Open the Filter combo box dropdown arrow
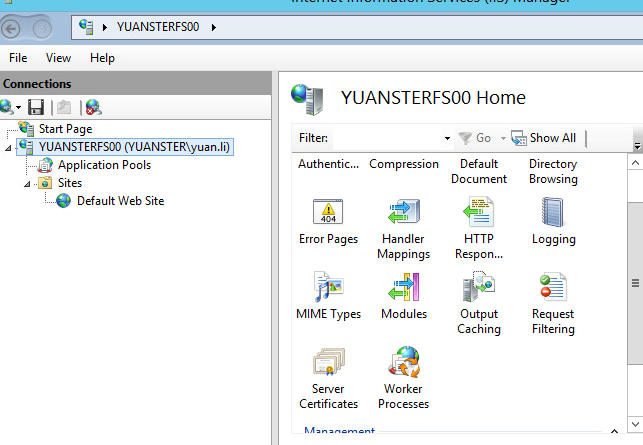 click(447, 138)
